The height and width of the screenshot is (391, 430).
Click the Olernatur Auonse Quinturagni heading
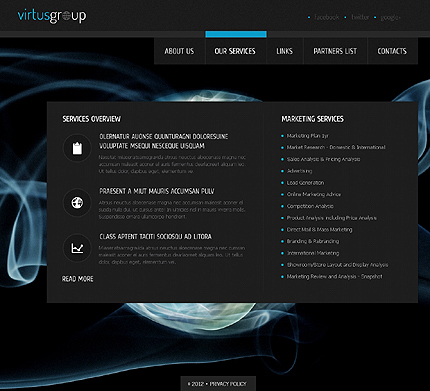(x=164, y=141)
